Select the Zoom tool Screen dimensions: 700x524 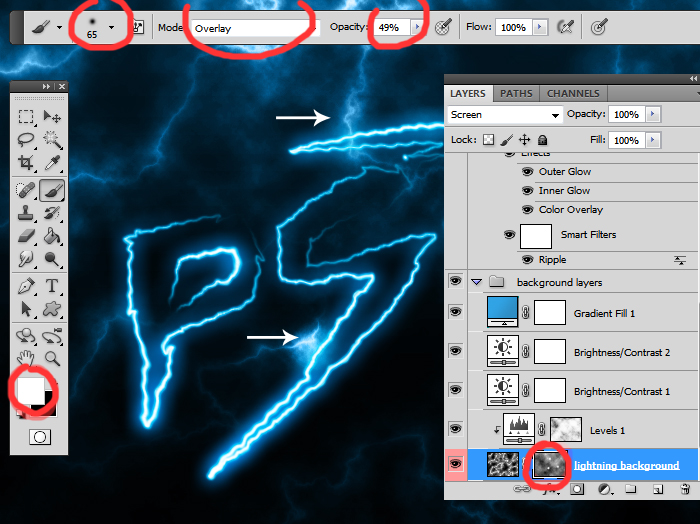pyautogui.click(x=52, y=358)
